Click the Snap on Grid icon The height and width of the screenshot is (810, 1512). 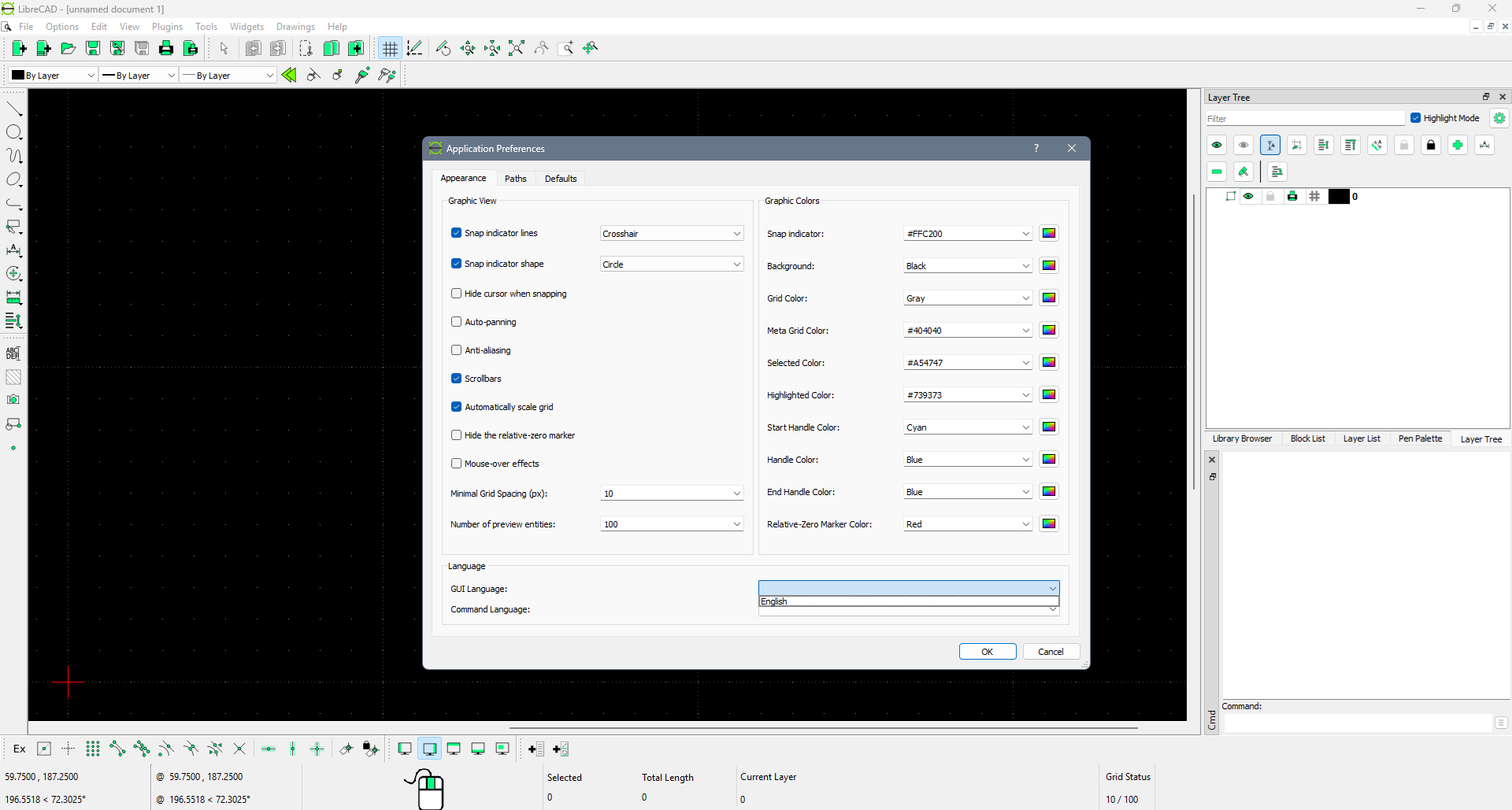[93, 749]
